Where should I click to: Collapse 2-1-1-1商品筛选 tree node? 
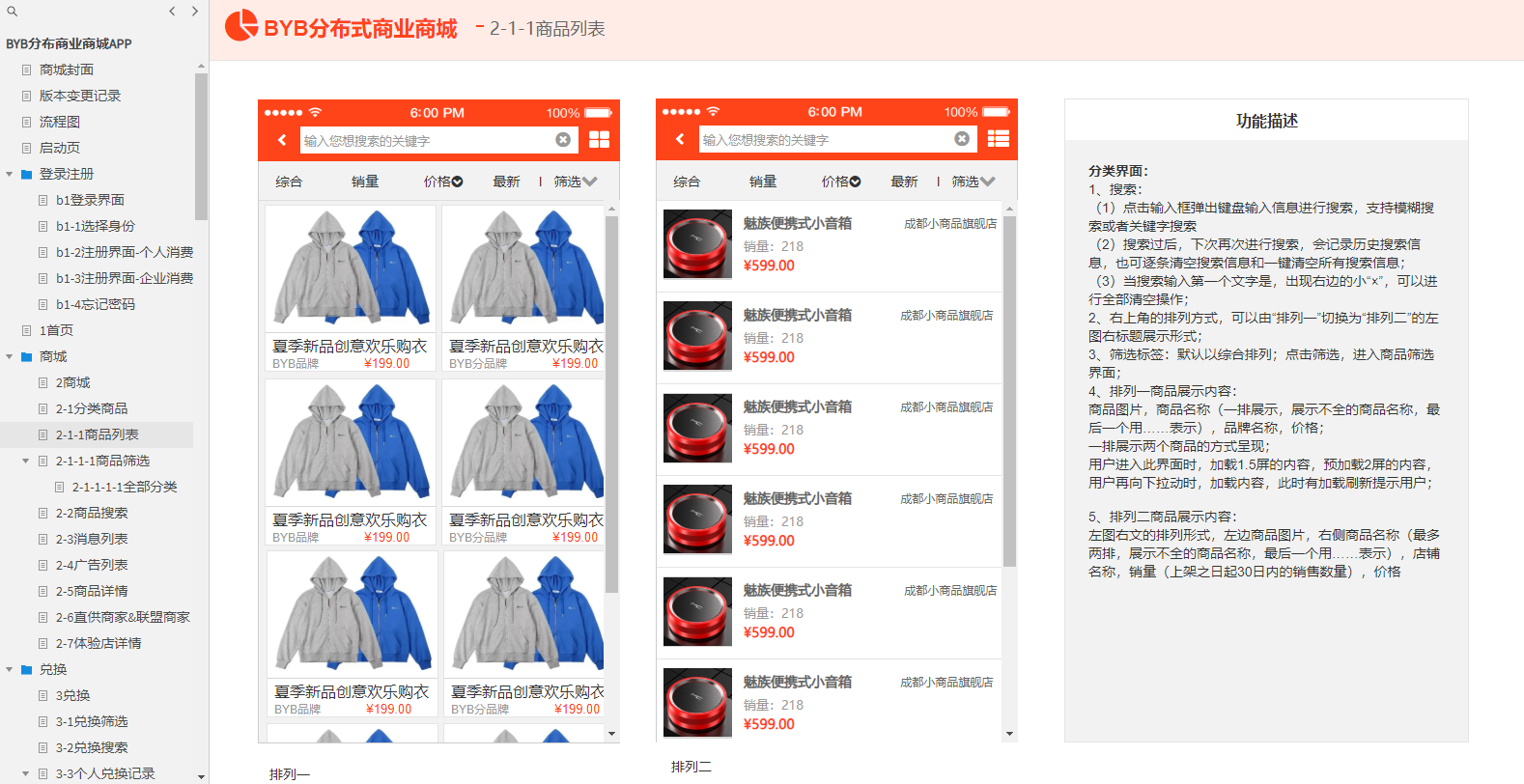pyautogui.click(x=26, y=462)
